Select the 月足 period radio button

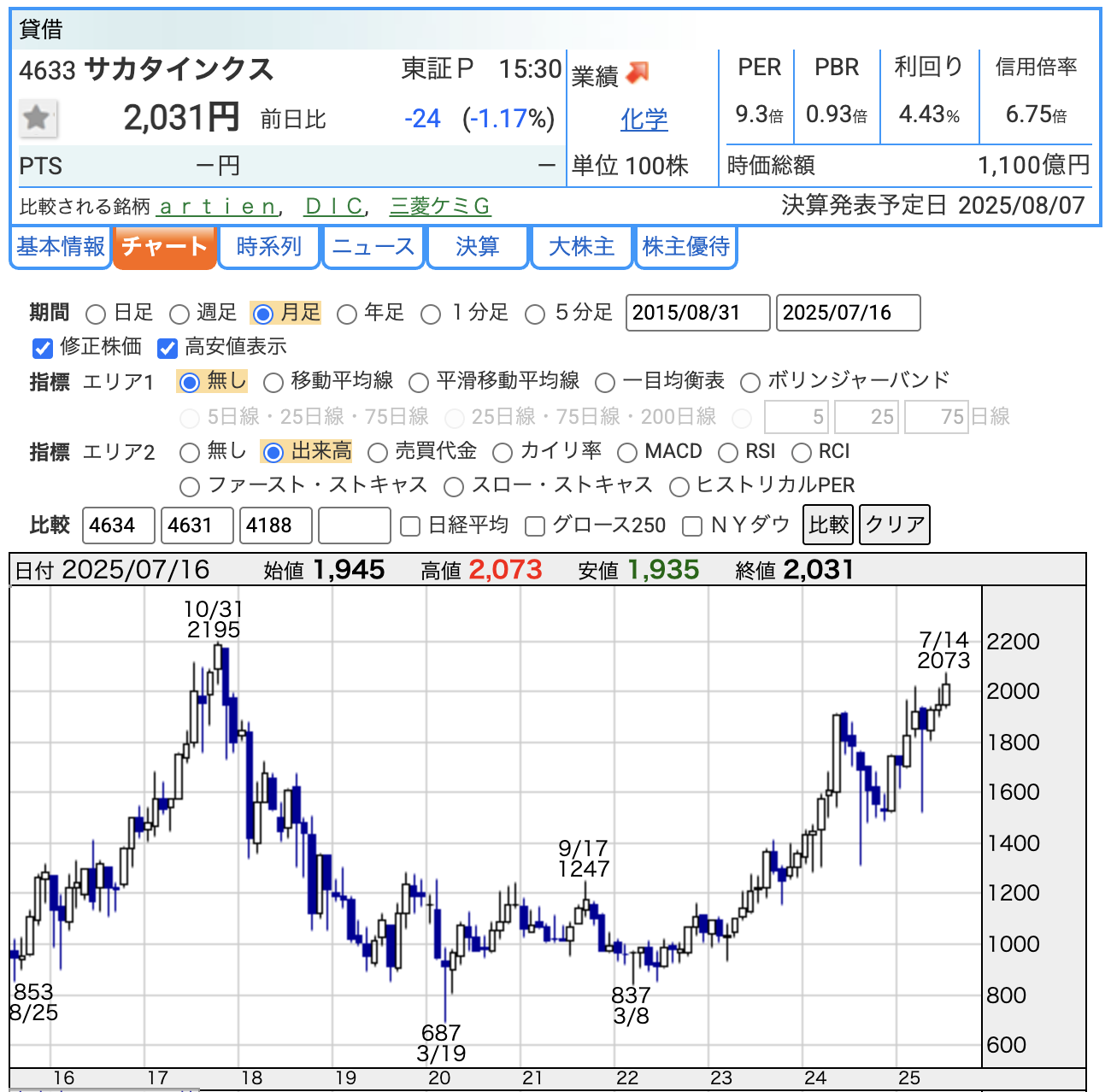(263, 314)
